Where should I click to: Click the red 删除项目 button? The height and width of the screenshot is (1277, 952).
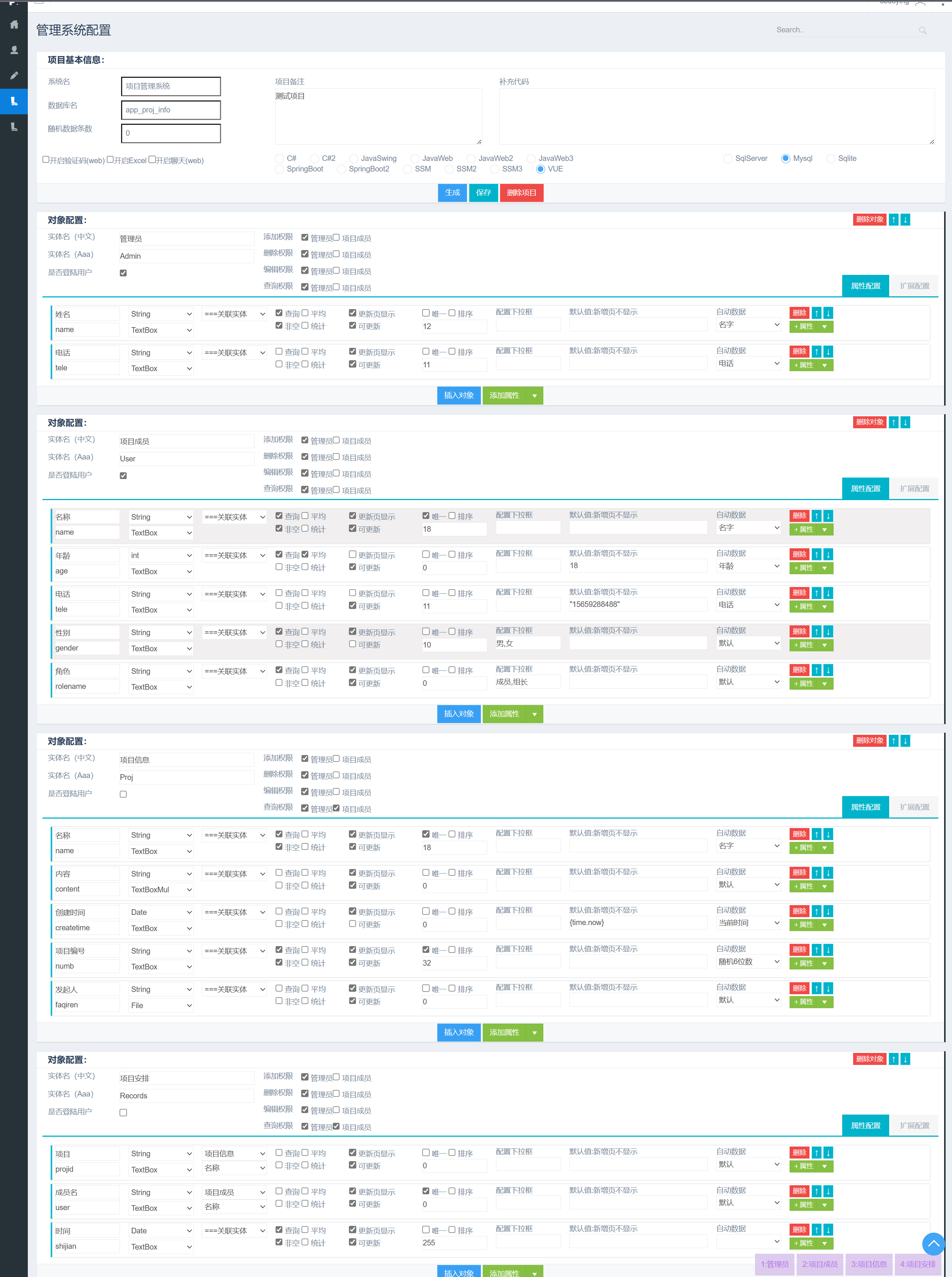coord(521,193)
